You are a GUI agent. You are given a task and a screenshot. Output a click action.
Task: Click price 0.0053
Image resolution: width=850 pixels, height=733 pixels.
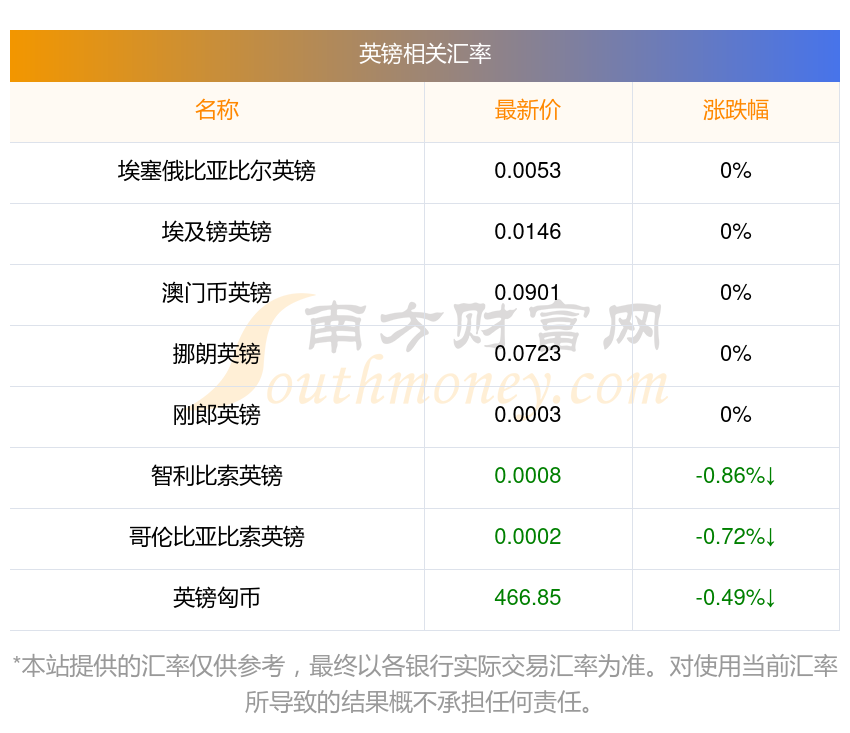527,171
